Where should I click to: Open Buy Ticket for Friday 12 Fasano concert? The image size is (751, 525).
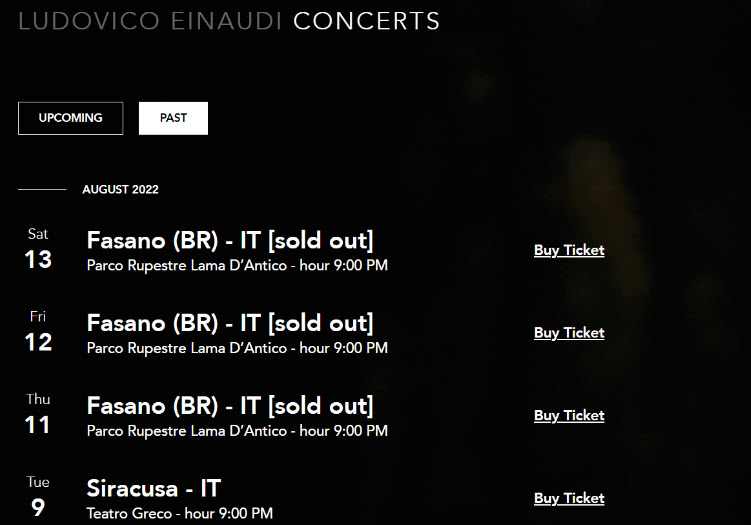point(569,333)
